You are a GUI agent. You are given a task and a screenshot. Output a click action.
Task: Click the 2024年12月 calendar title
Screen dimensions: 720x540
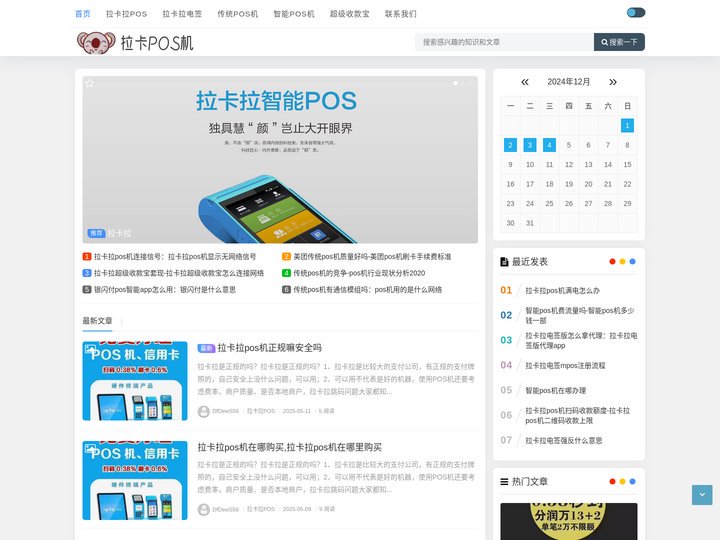coord(568,82)
